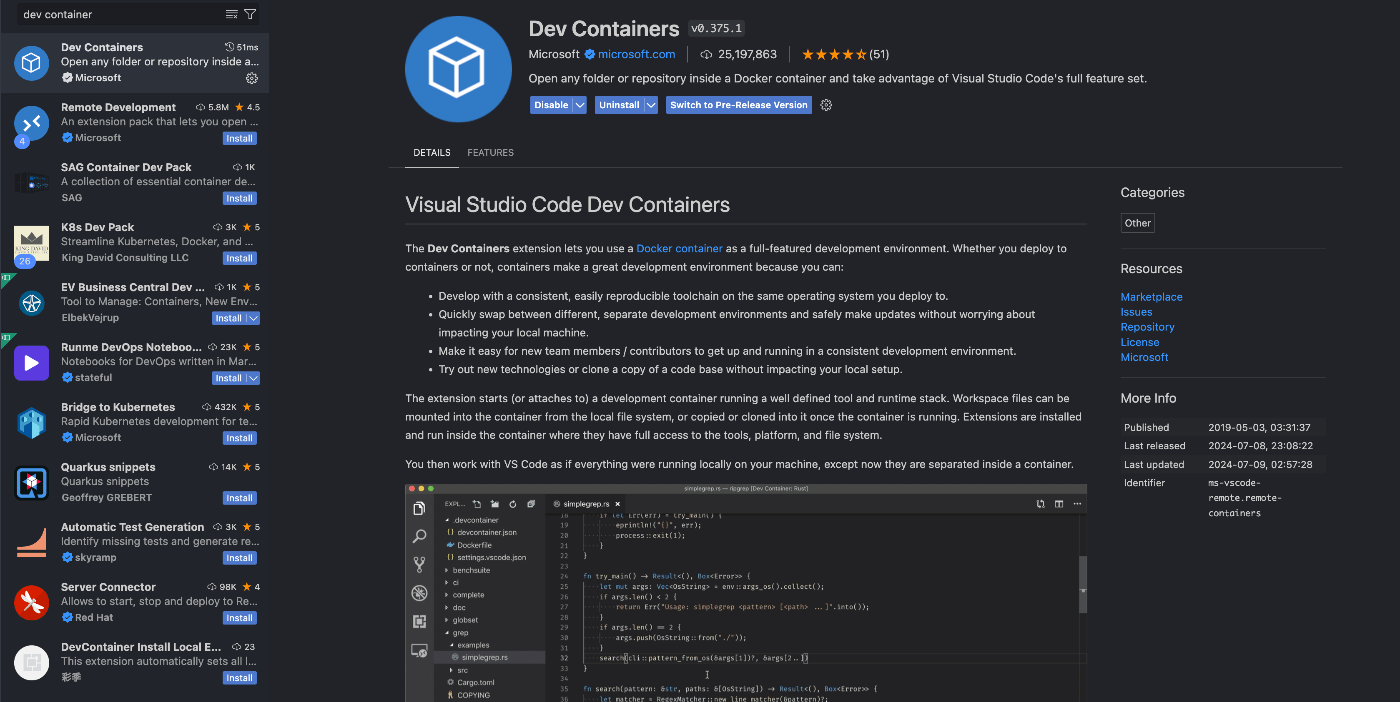Install the K8s Dev Pack extension

point(239,258)
